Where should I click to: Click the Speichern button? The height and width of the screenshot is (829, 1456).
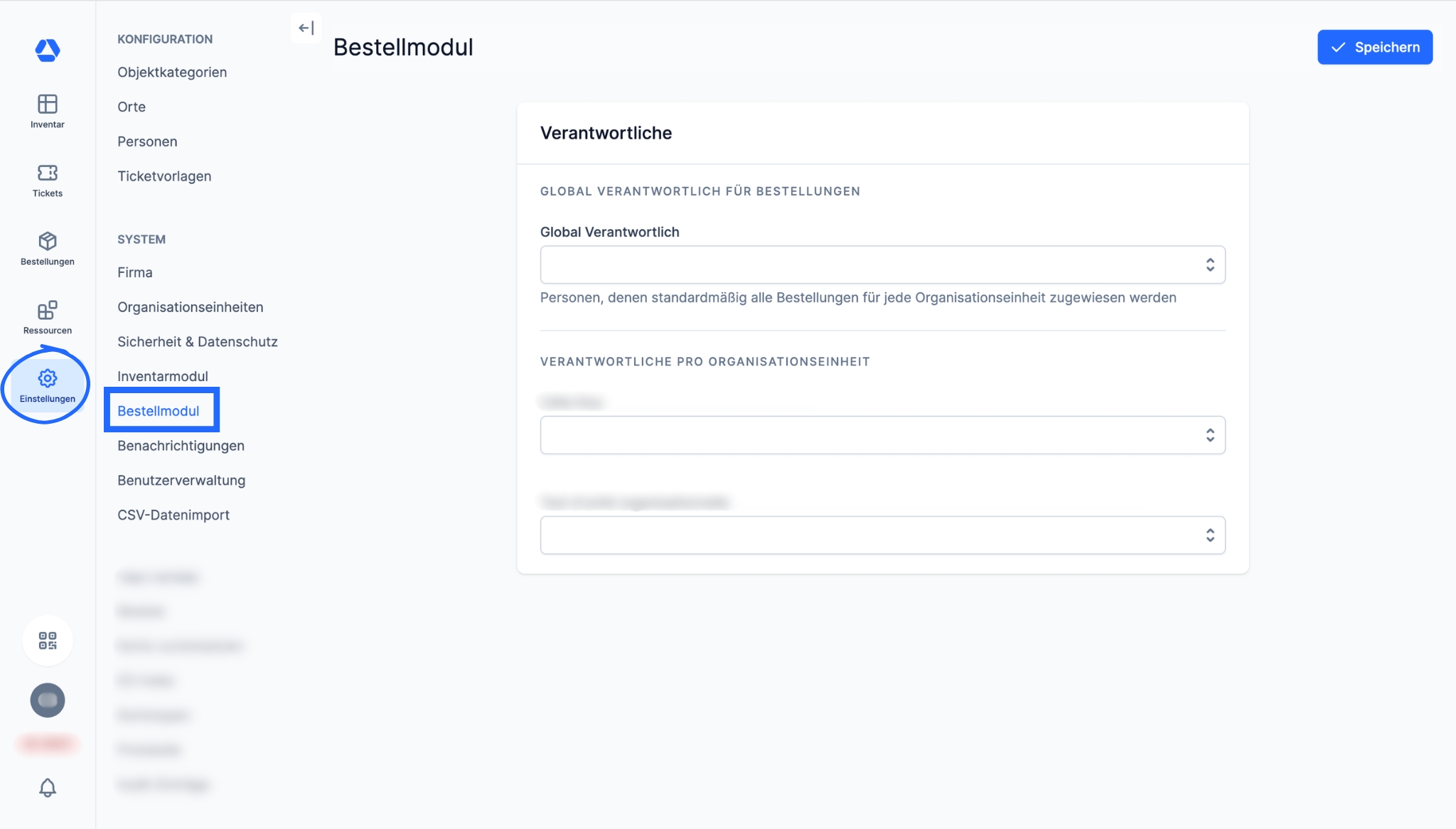tap(1374, 48)
